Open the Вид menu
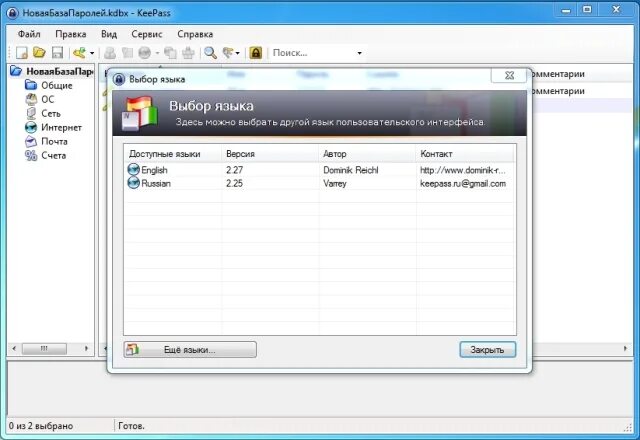 click(109, 34)
